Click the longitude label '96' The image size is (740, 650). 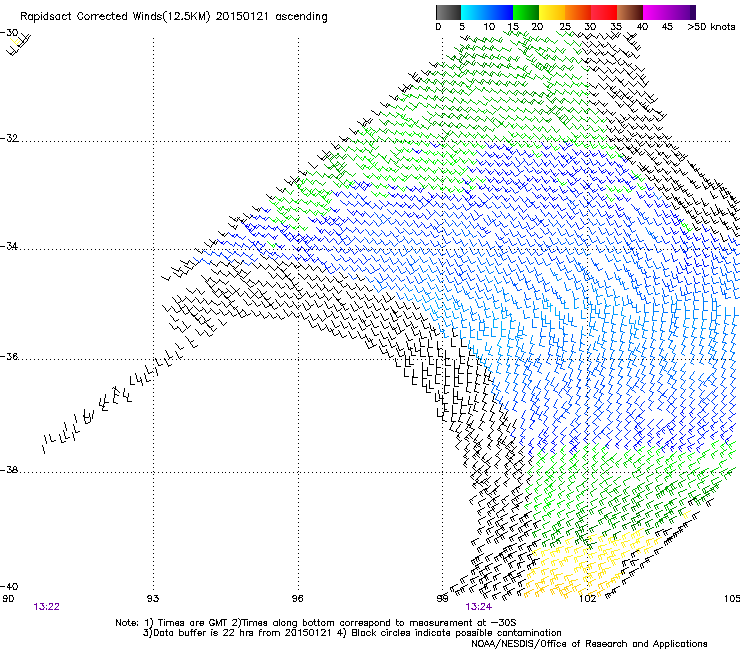(x=297, y=599)
